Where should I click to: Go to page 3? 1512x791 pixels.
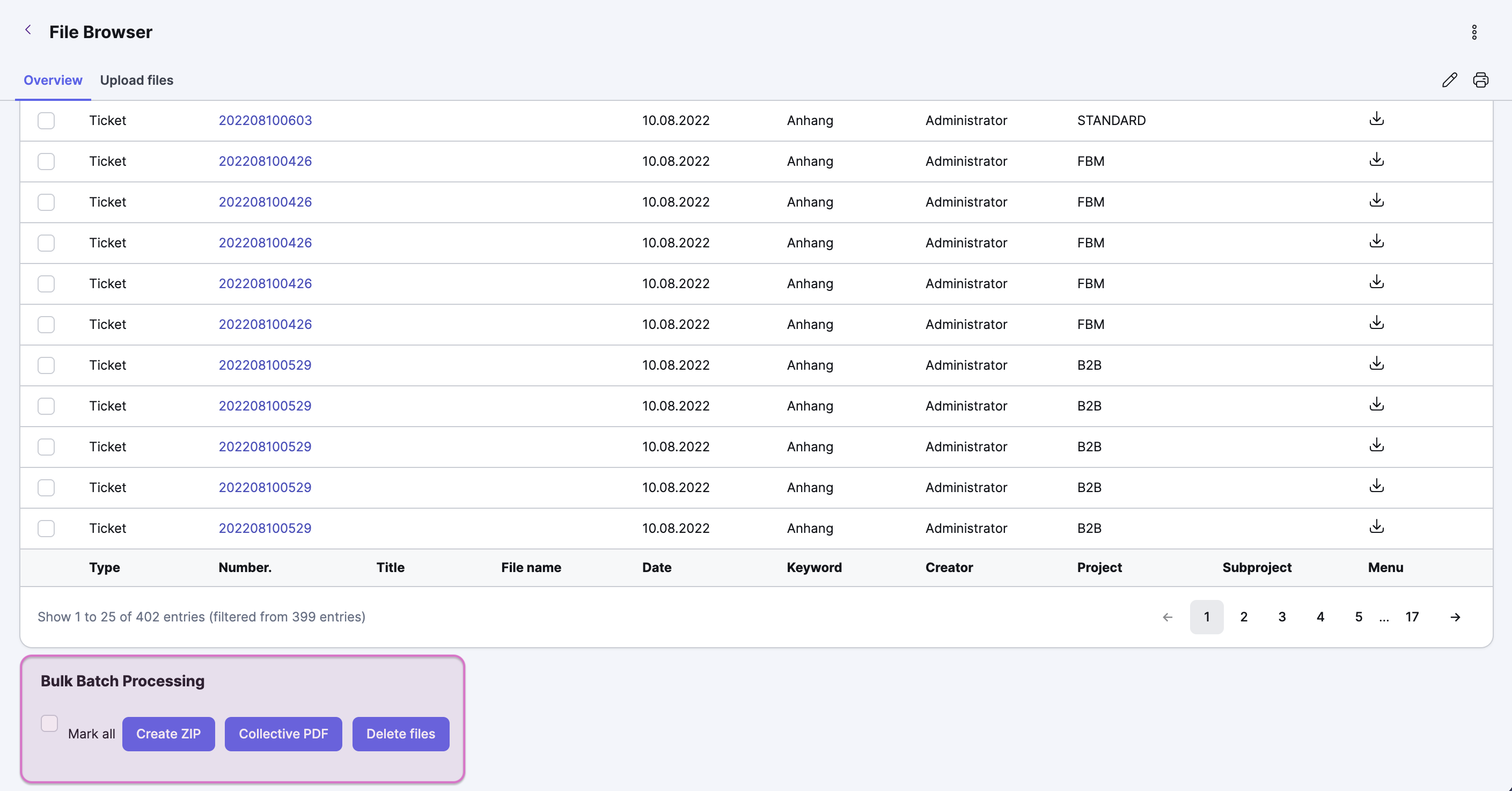click(x=1282, y=617)
